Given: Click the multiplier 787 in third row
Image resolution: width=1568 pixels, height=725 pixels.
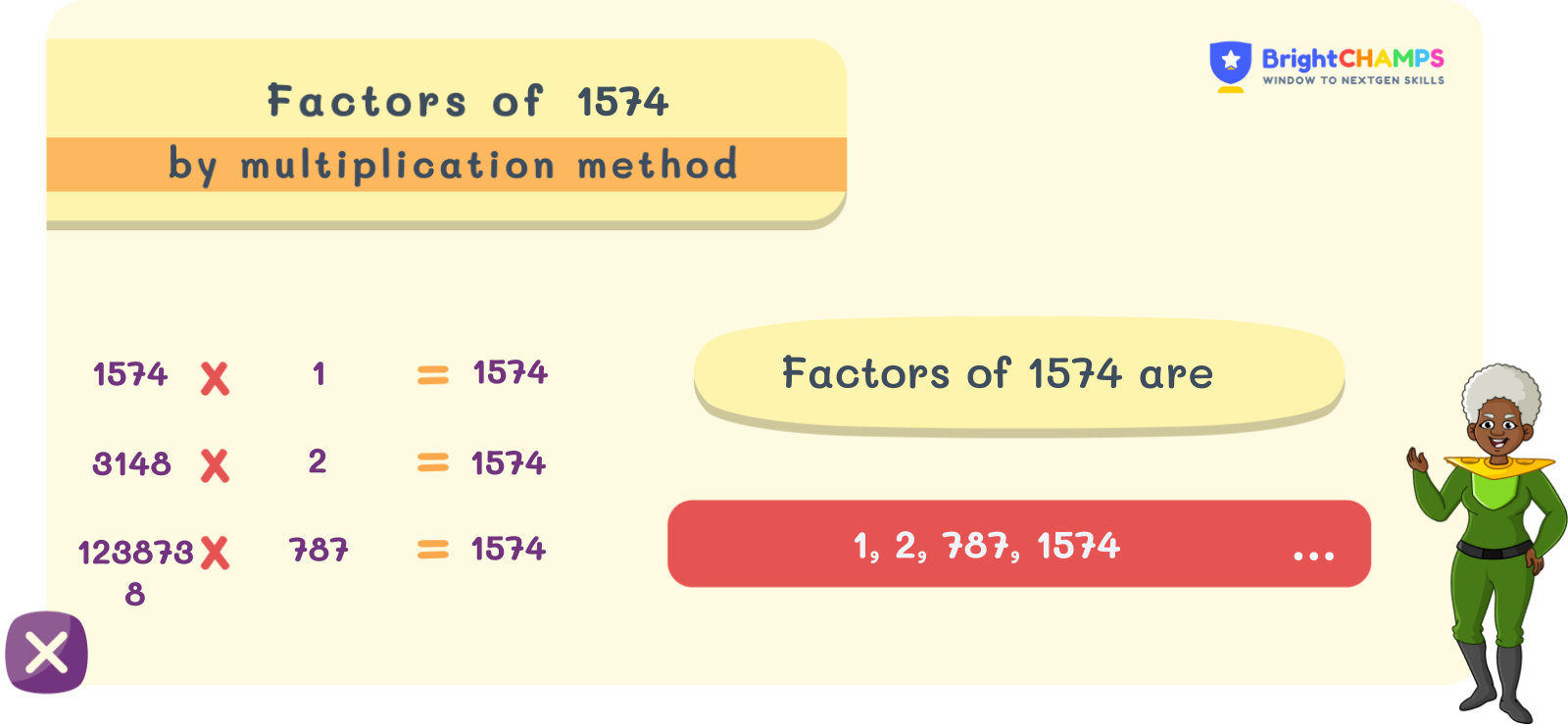Looking at the screenshot, I should (x=318, y=550).
